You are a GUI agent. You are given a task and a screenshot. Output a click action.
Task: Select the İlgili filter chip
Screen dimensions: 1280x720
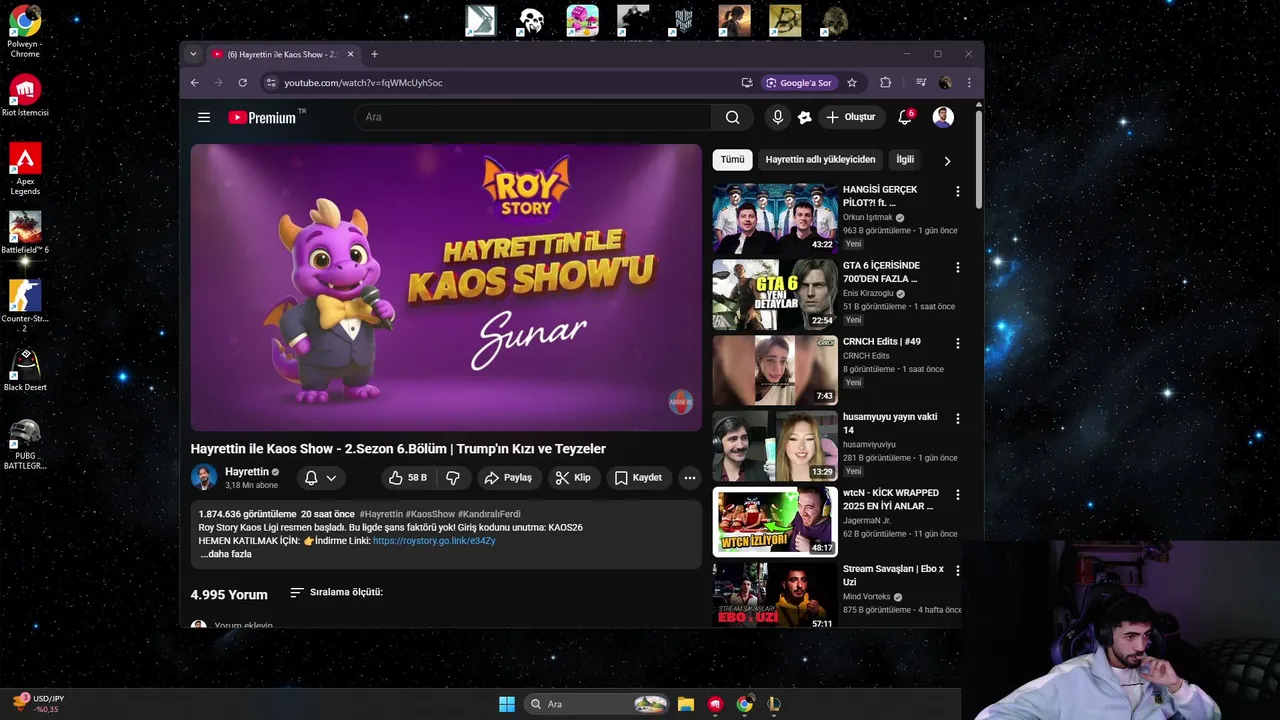click(x=905, y=159)
